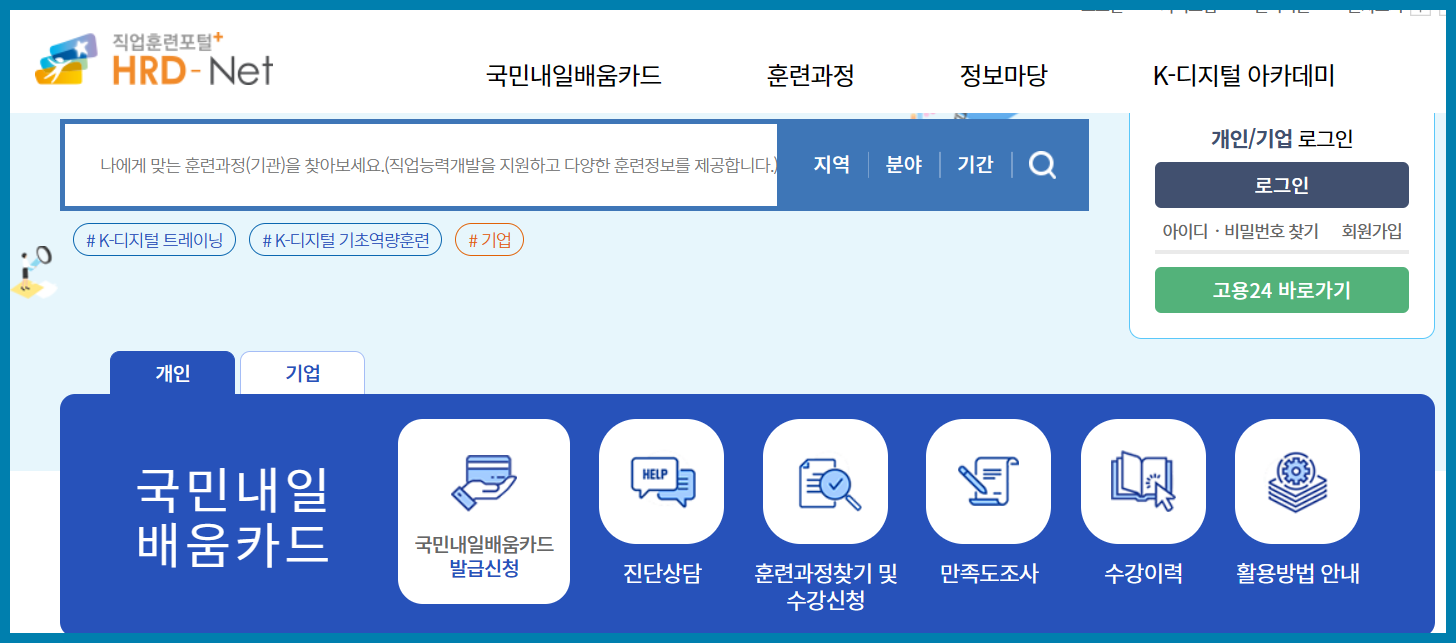Open the 정보마당 top menu
Screen dimensions: 1456x643
click(1003, 76)
